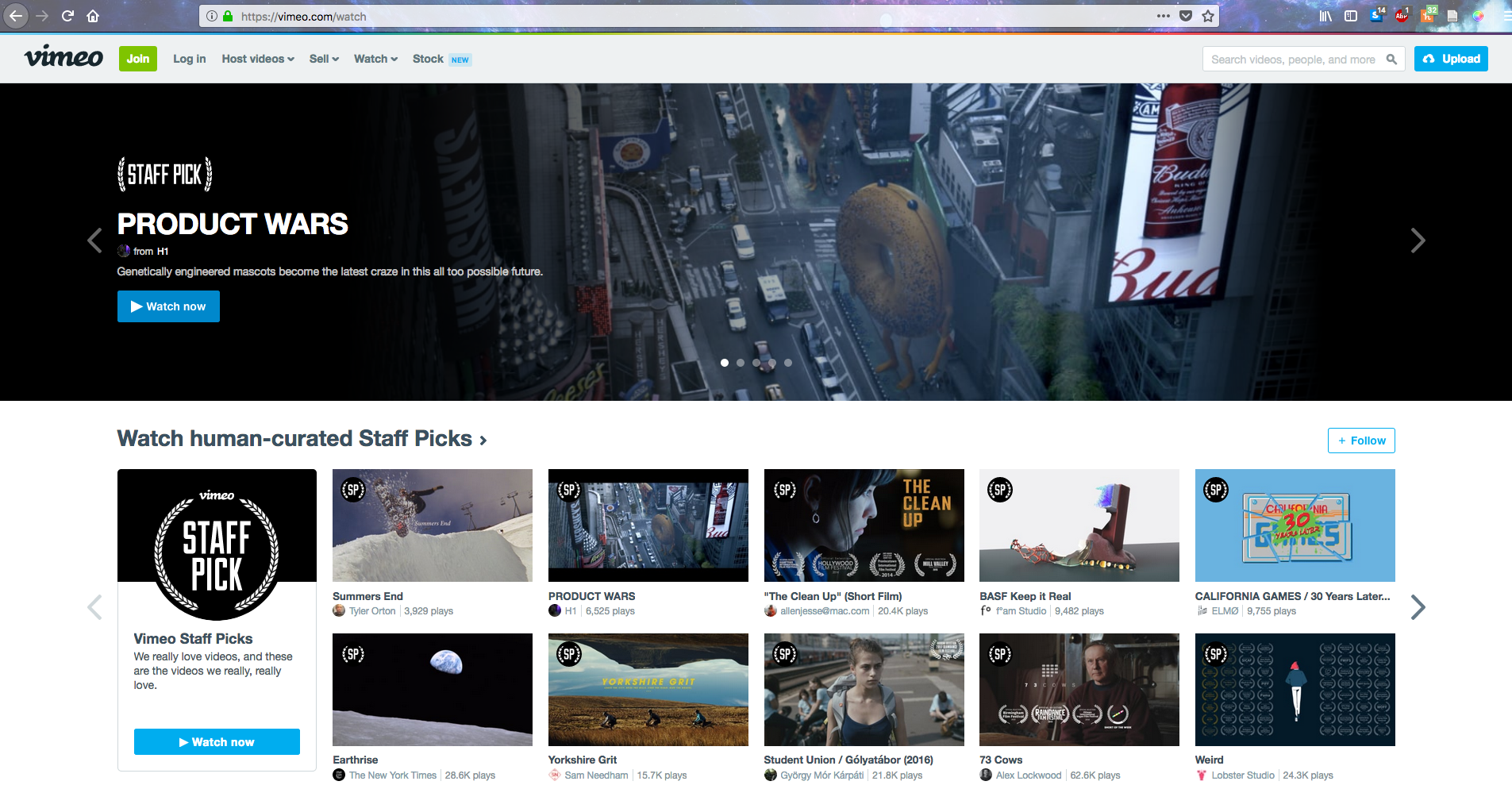Open Yorkshire Grit video thumbnail
Viewport: 1512px width, 812px height.
pos(648,690)
